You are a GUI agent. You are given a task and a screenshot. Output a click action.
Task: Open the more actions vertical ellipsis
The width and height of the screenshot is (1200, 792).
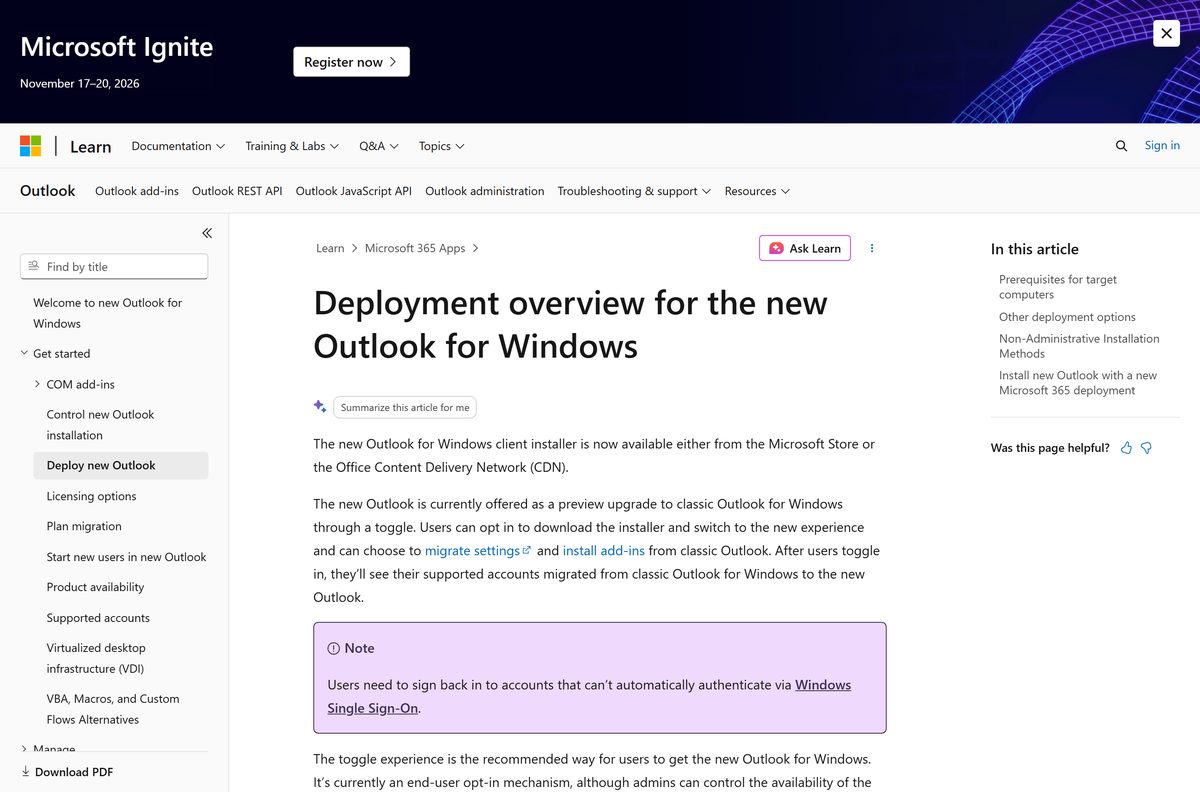point(872,248)
